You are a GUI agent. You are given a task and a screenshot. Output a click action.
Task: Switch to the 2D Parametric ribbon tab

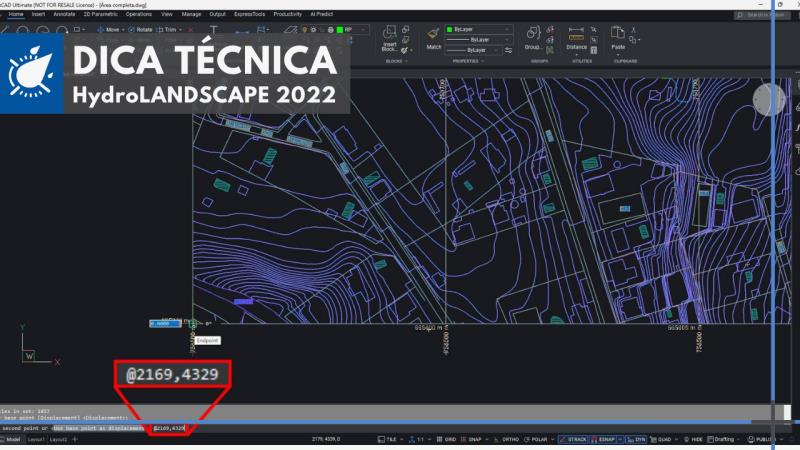[x=101, y=14]
